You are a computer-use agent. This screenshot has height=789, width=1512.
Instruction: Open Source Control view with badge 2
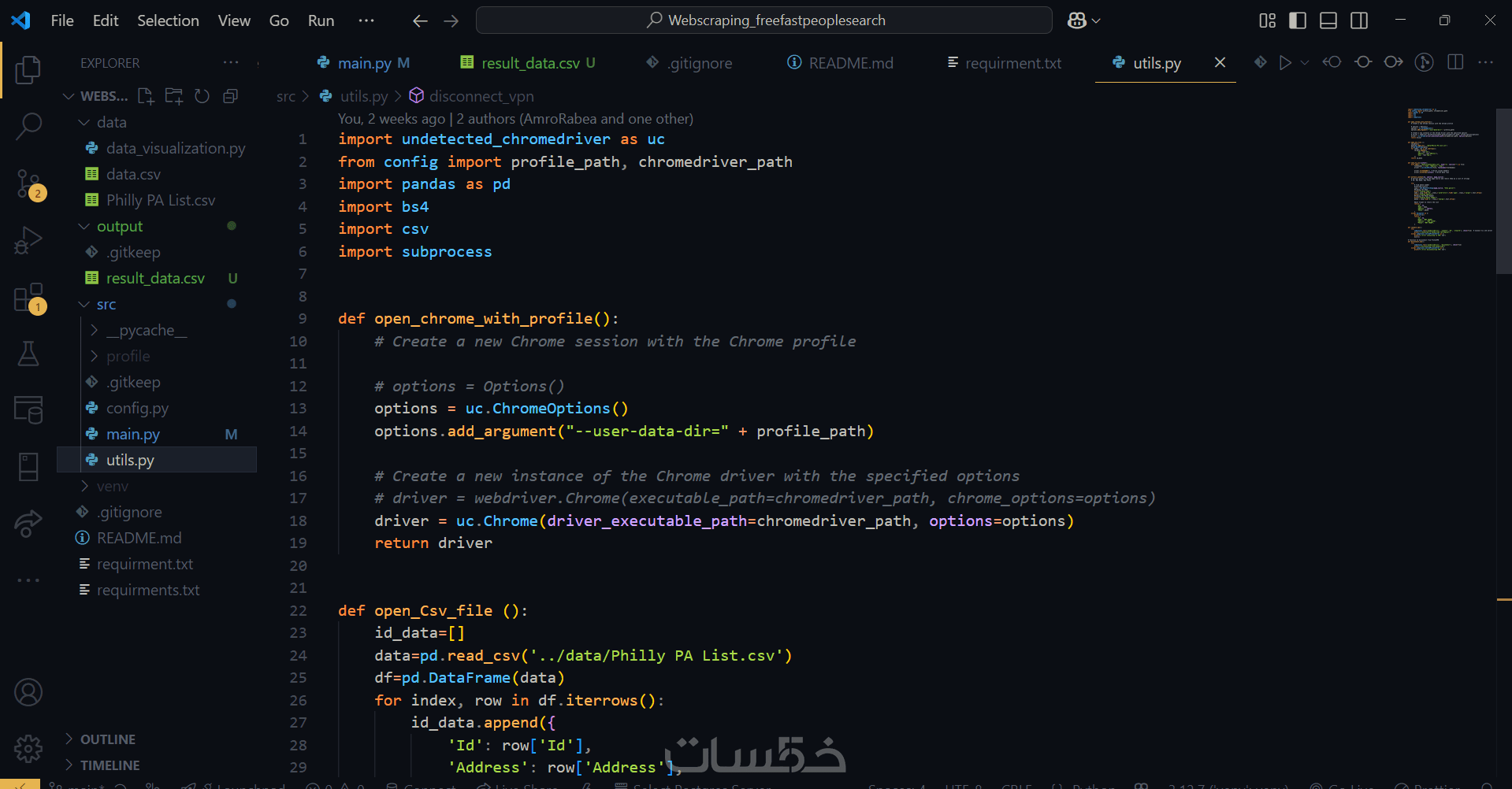(x=28, y=183)
